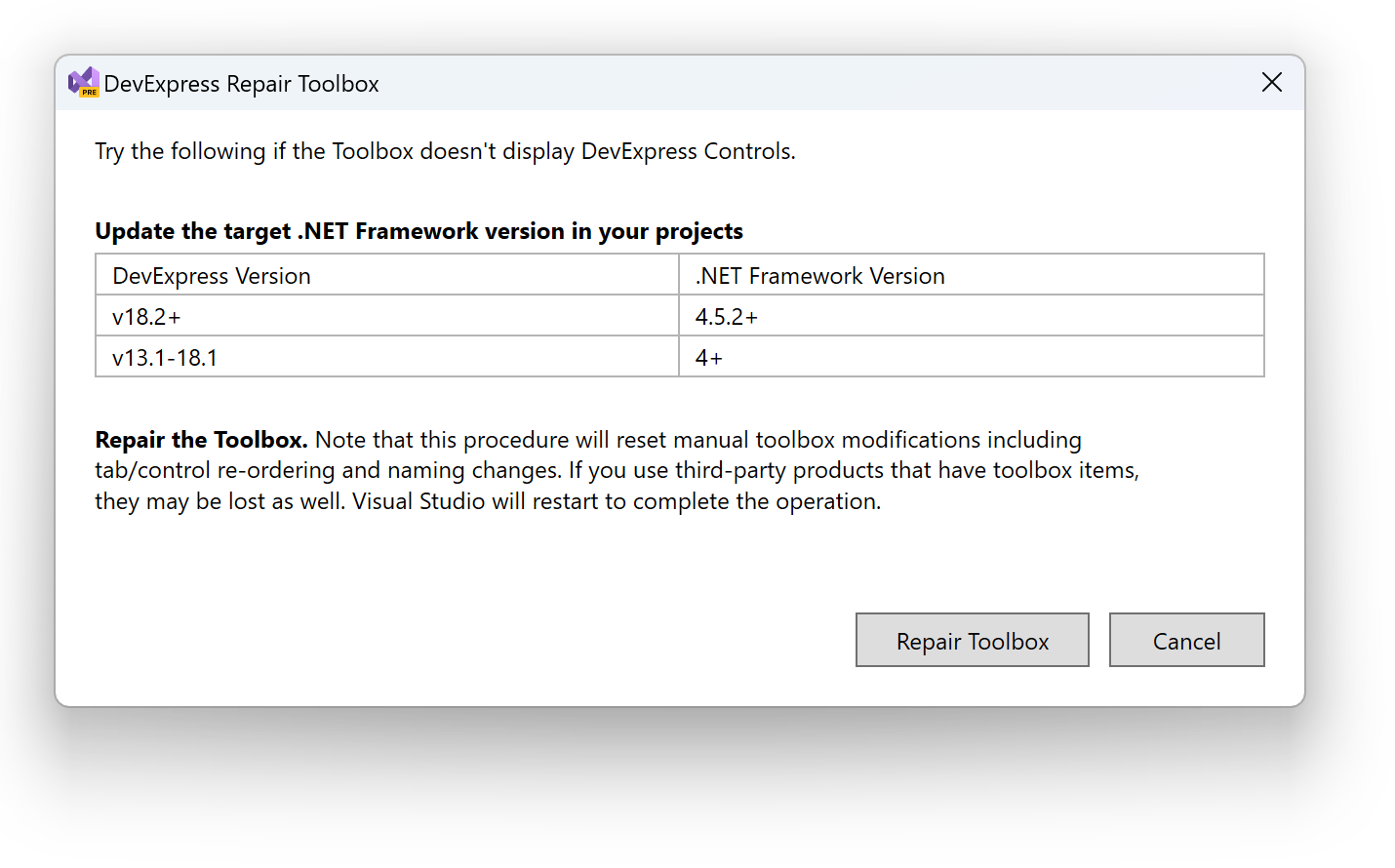This screenshot has height=868, width=1395.
Task: Close the DevExpress Repair Toolbox dialog
Action: [x=1271, y=83]
